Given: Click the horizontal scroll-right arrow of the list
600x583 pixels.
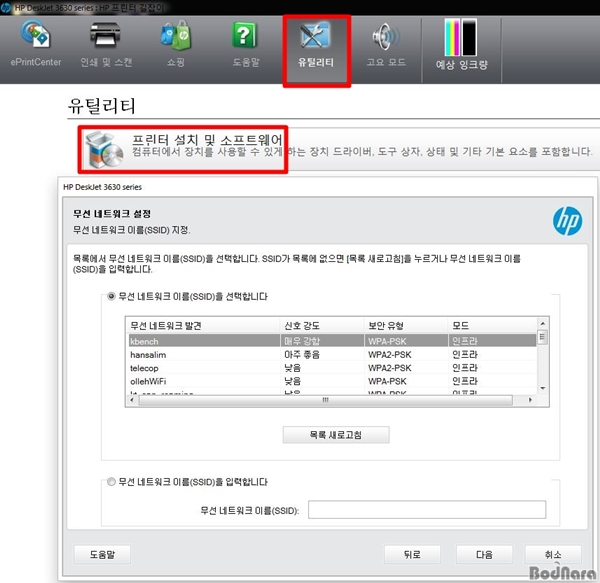Looking at the screenshot, I should (x=530, y=400).
